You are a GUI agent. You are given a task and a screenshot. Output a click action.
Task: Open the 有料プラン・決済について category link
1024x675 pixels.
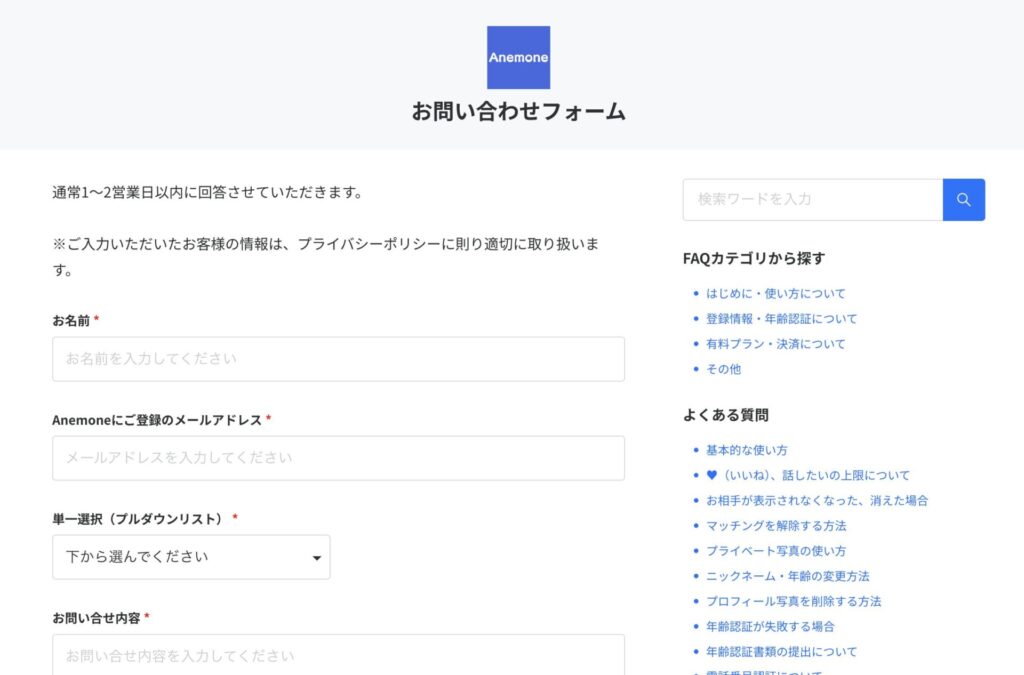point(777,343)
